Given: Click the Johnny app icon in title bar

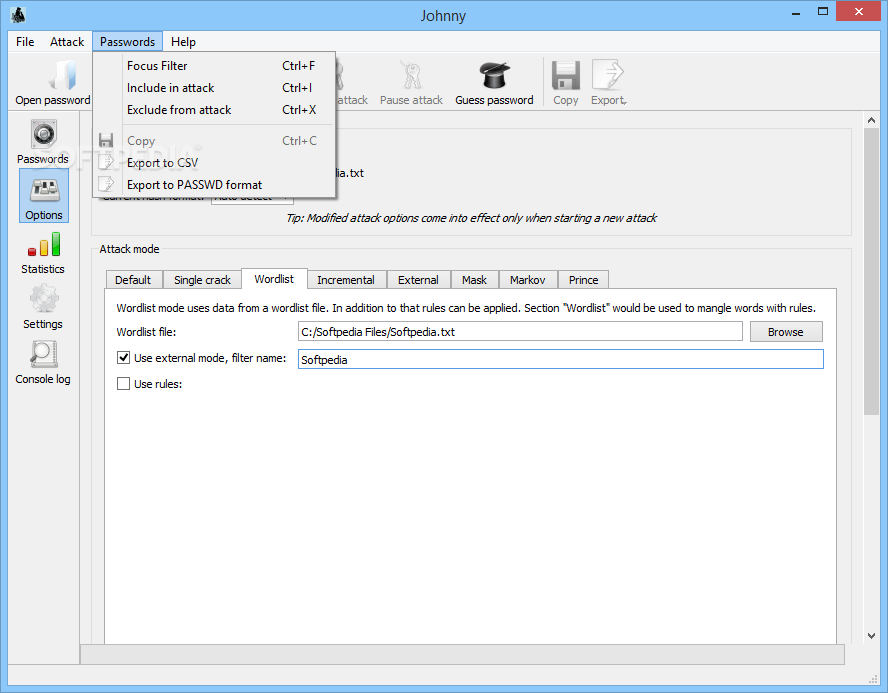Looking at the screenshot, I should (18, 15).
